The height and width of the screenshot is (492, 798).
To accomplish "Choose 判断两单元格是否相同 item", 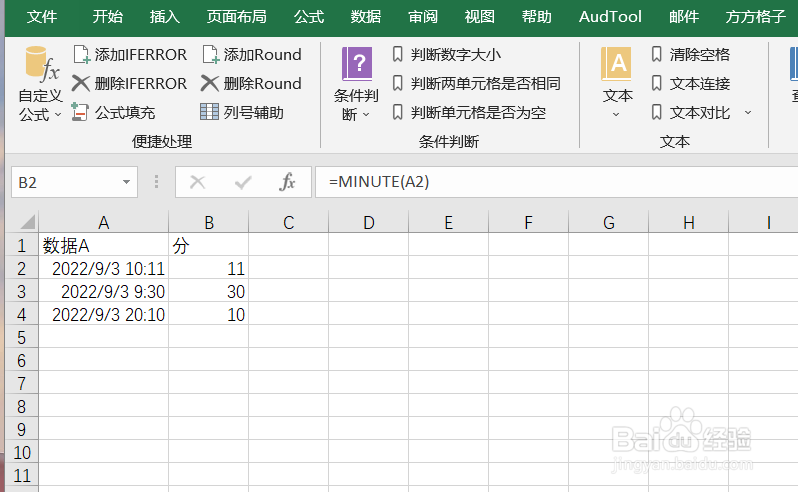I will point(477,83).
